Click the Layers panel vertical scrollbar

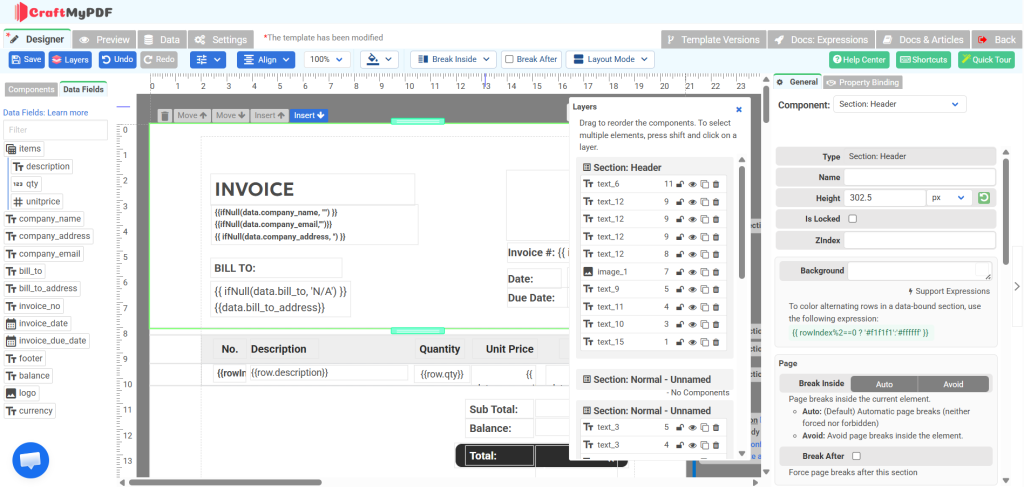tap(742, 222)
